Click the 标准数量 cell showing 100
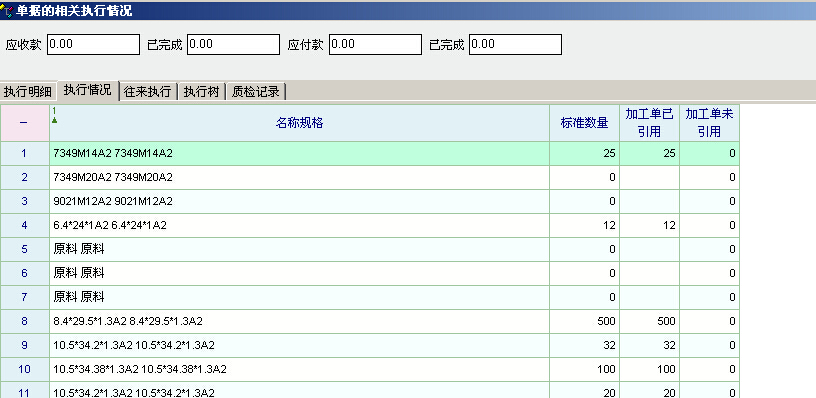Image resolution: width=816 pixels, height=398 pixels. tap(584, 369)
